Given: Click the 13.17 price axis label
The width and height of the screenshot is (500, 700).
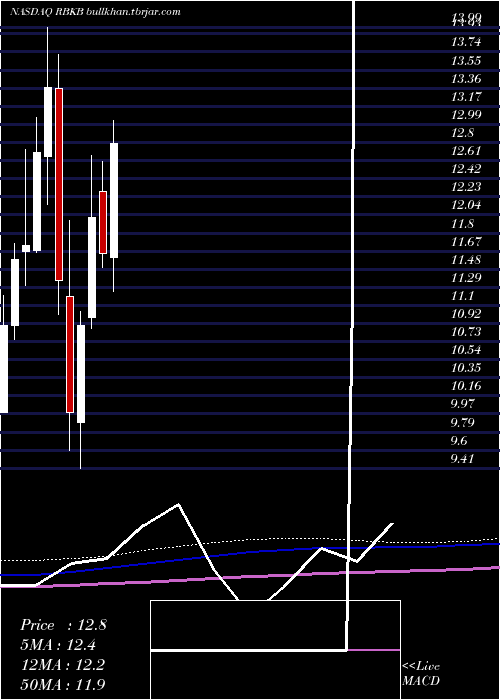Looking at the screenshot, I should tap(466, 96).
